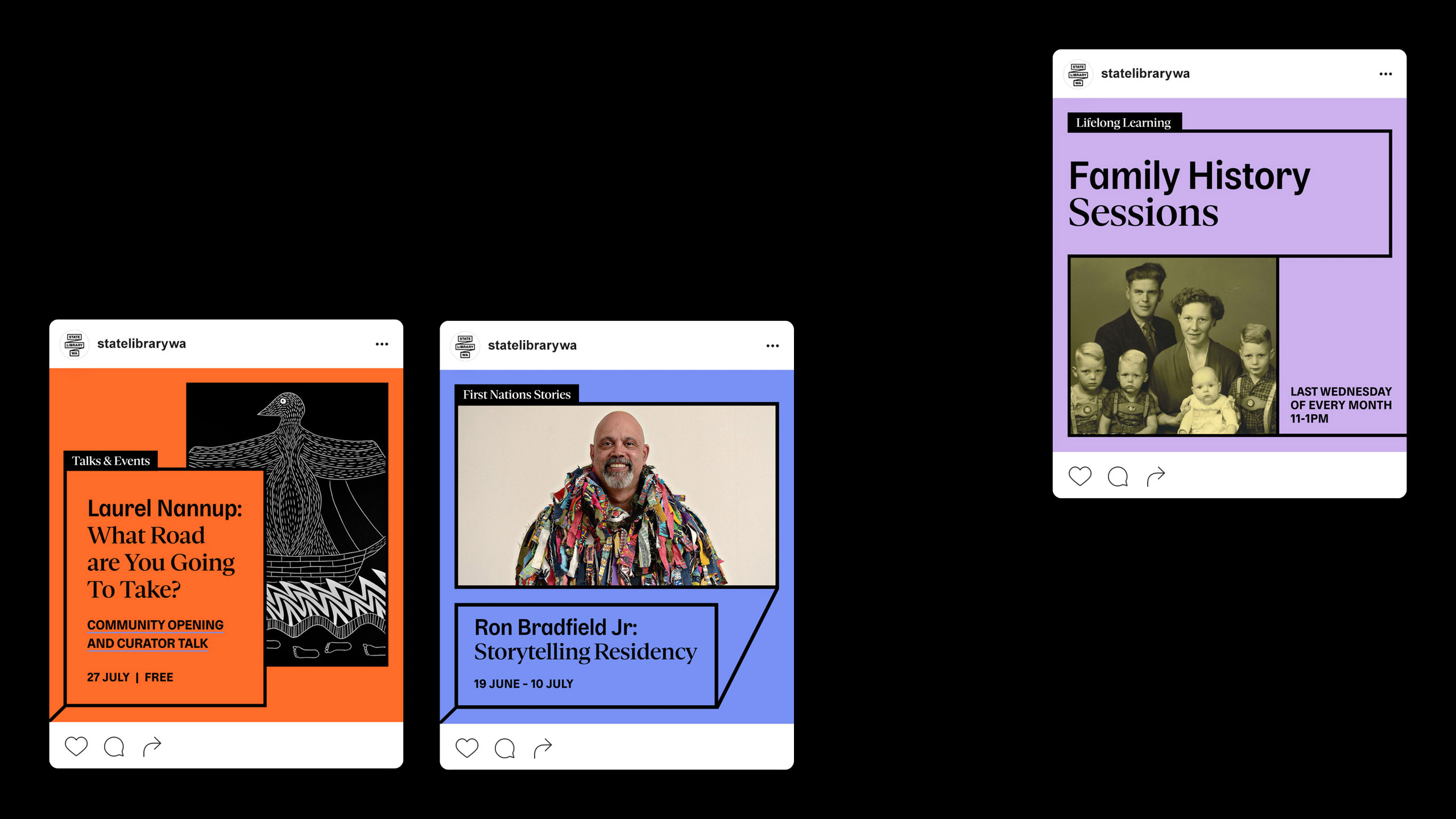Like the Ron Bradfield Jr post
1456x819 pixels.
(x=467, y=747)
